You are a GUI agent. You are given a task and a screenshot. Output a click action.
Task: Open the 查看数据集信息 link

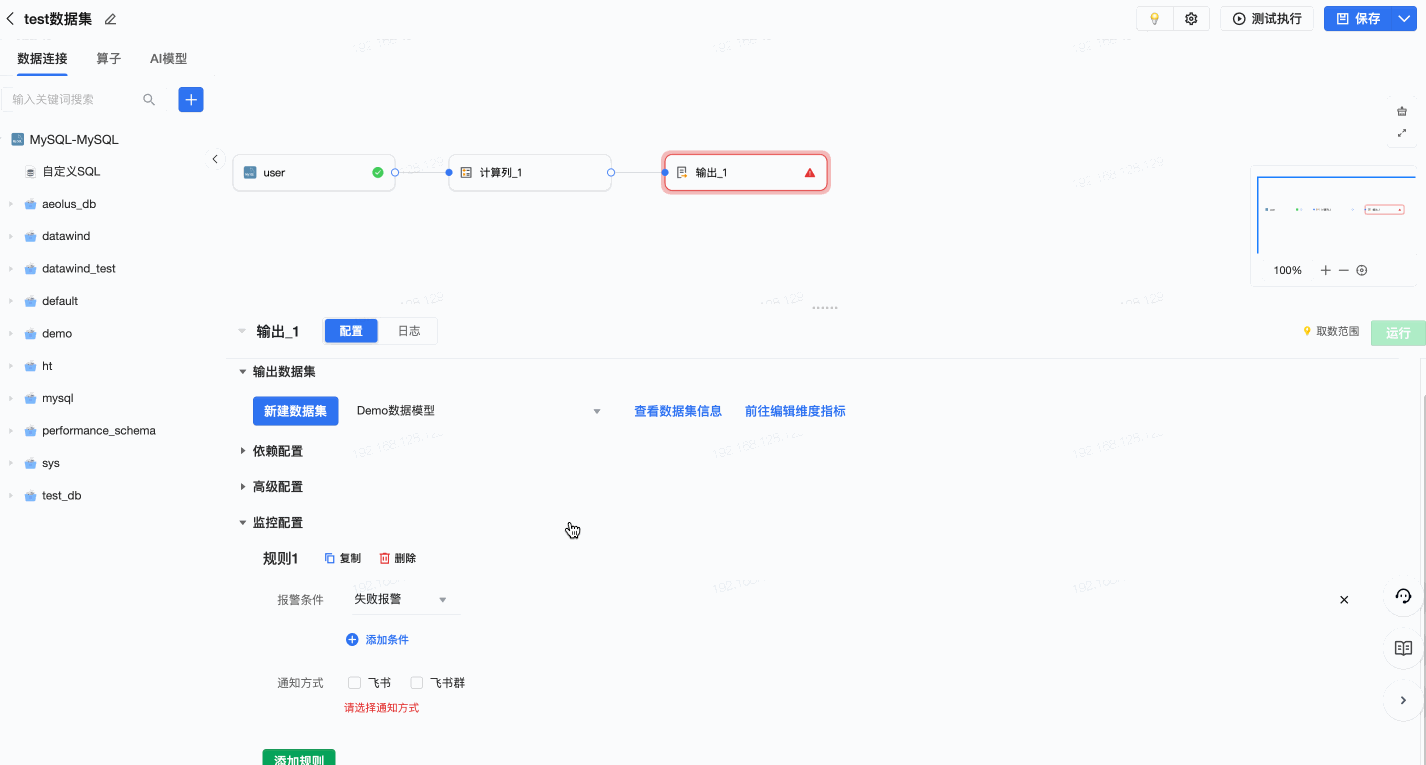click(678, 411)
